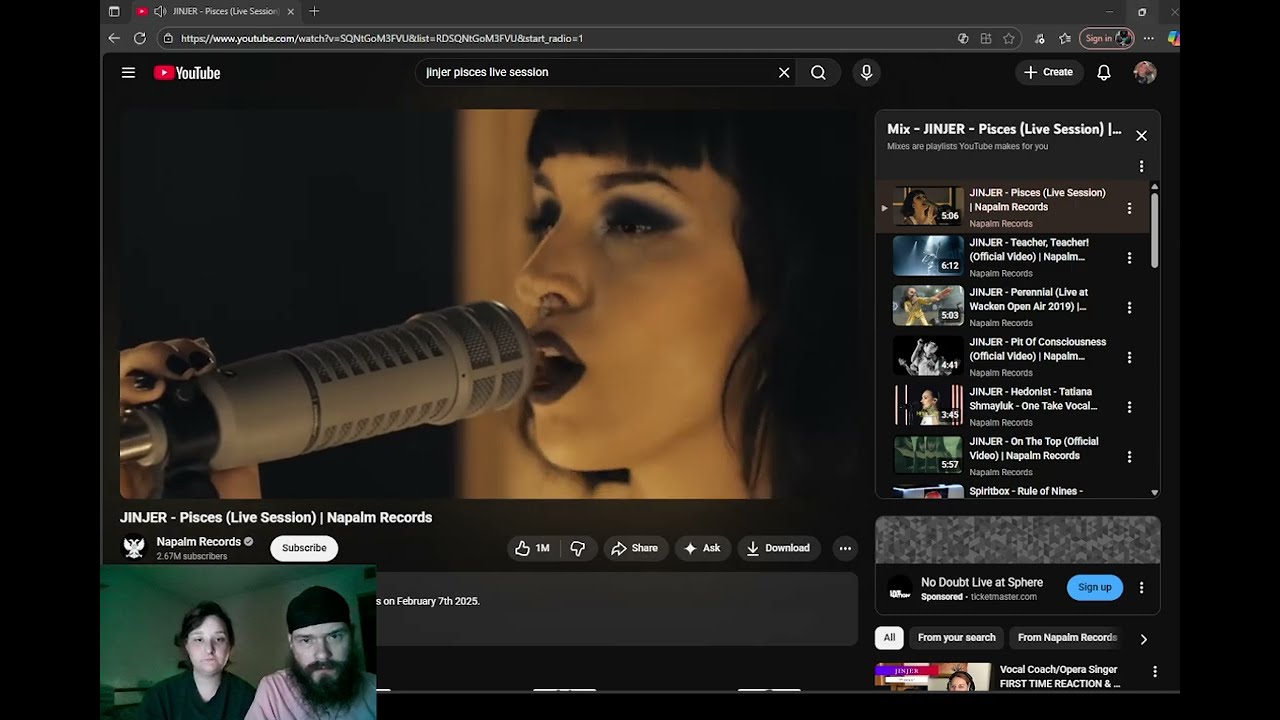1280x720 pixels.
Task: Open options for Pit Of Consciousness item
Action: point(1129,357)
